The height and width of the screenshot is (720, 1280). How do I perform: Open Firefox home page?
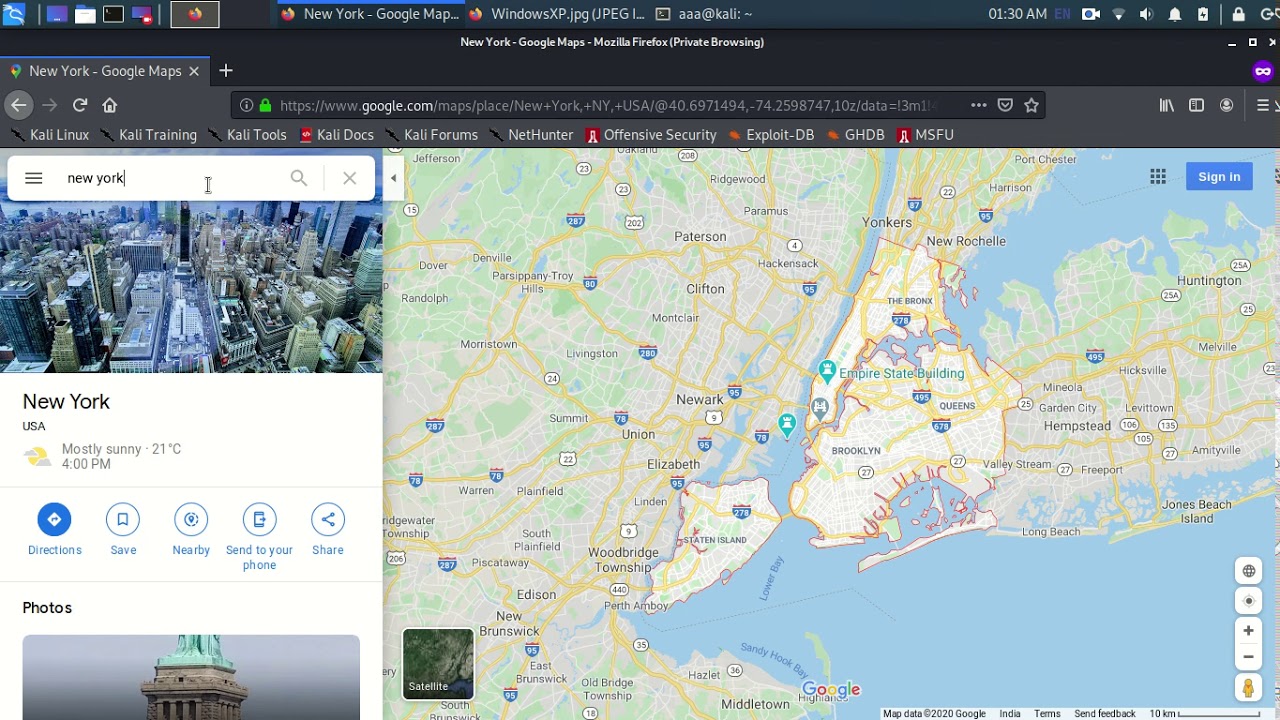point(110,105)
